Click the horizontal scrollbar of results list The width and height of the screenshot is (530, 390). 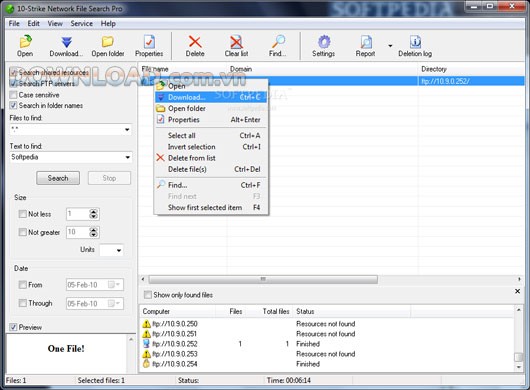[263, 279]
